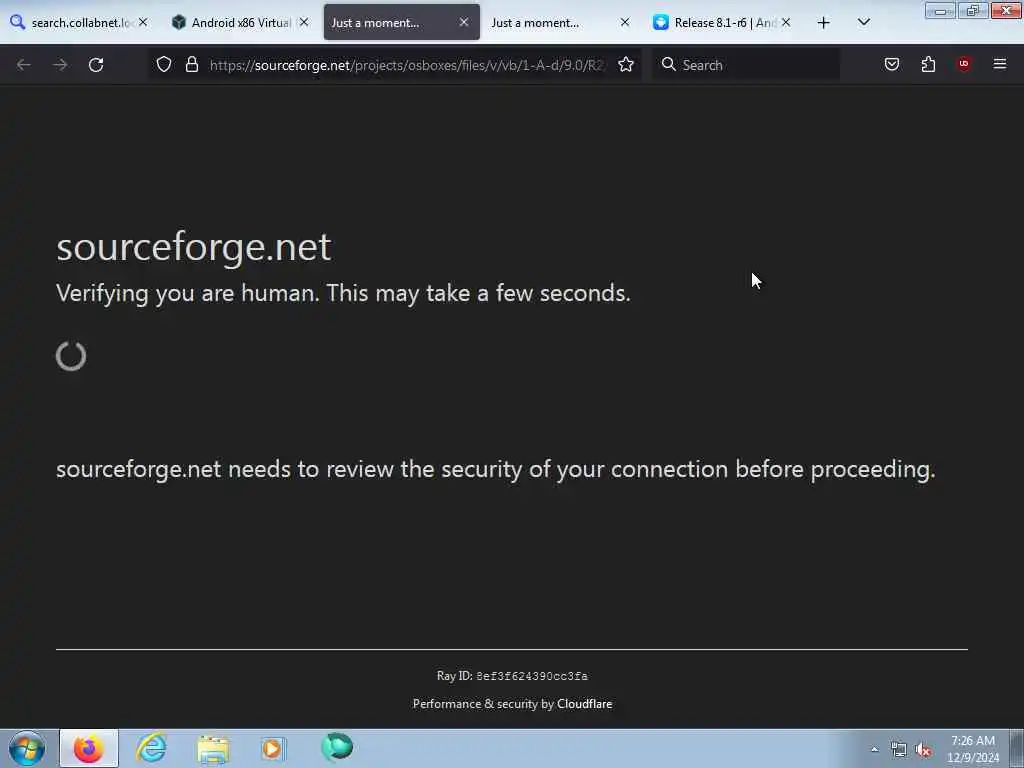Click the loading spinner on the page
The height and width of the screenshot is (768, 1024).
[71, 356]
